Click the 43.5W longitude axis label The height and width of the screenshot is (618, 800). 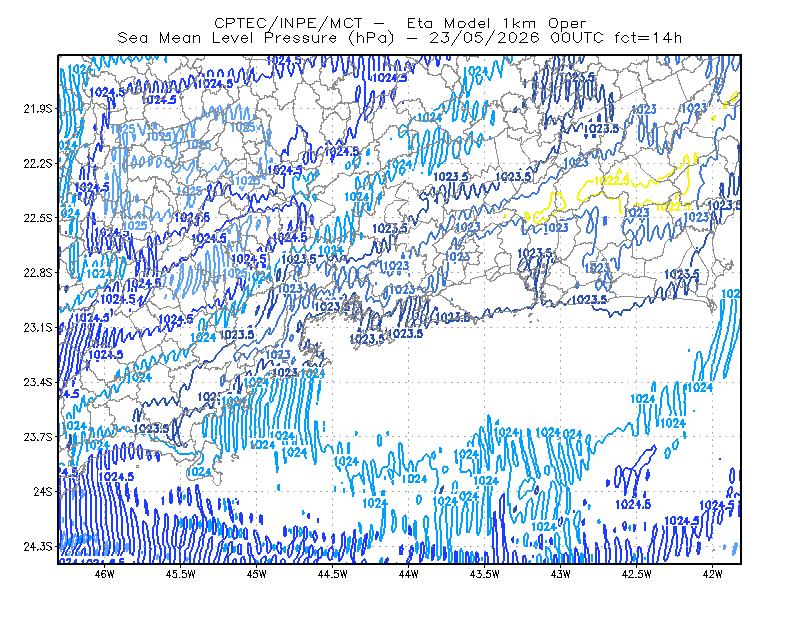(484, 574)
